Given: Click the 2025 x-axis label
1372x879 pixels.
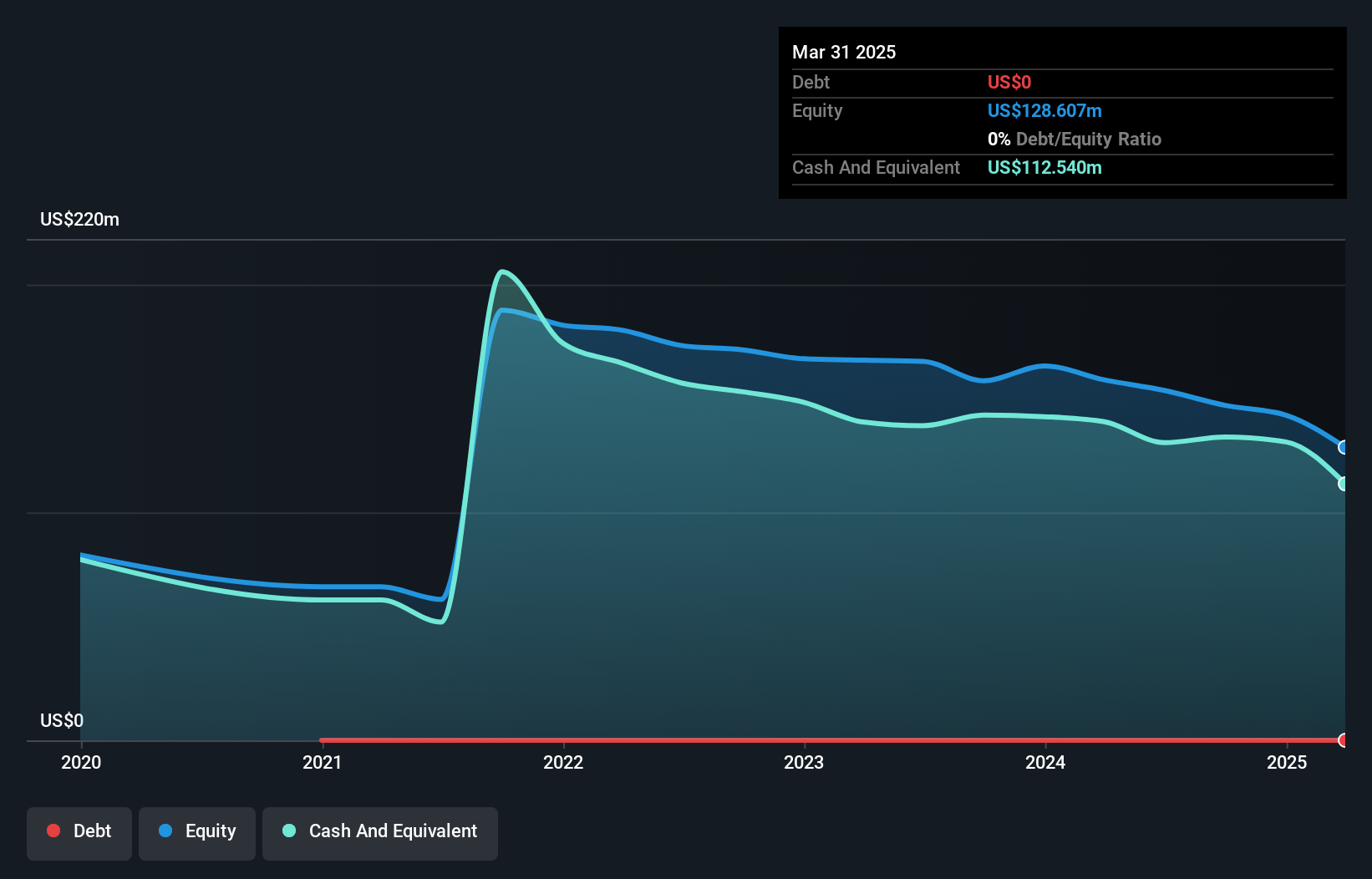Looking at the screenshot, I should pos(1287,762).
